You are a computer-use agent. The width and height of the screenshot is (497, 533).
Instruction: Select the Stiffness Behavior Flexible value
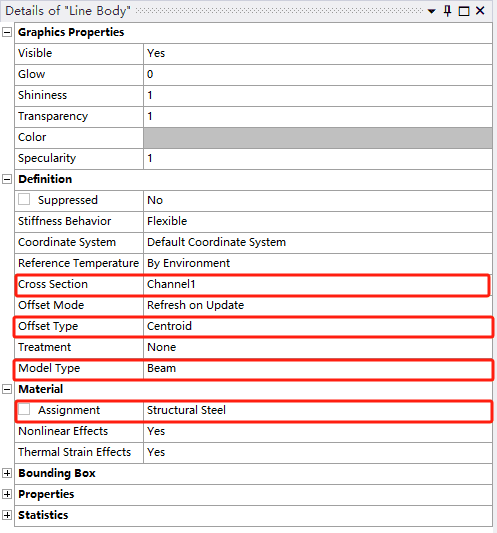click(x=318, y=222)
